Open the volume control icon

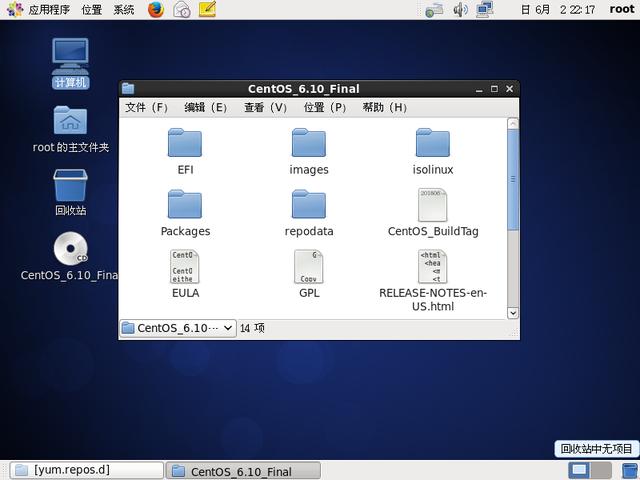(460, 10)
